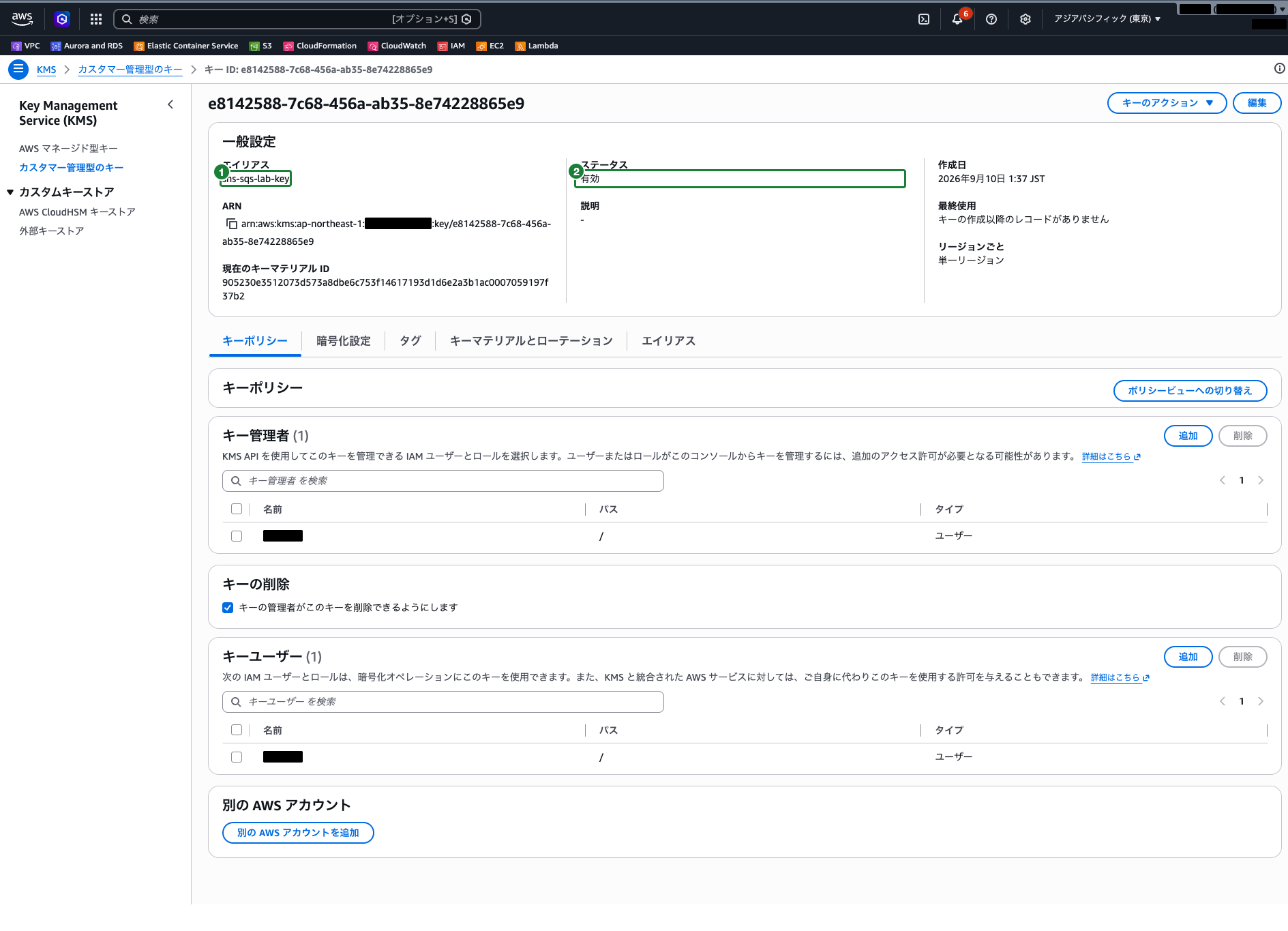Open the アジアパシフィック (東京) region selector
The image size is (1288, 931).
click(x=1107, y=19)
